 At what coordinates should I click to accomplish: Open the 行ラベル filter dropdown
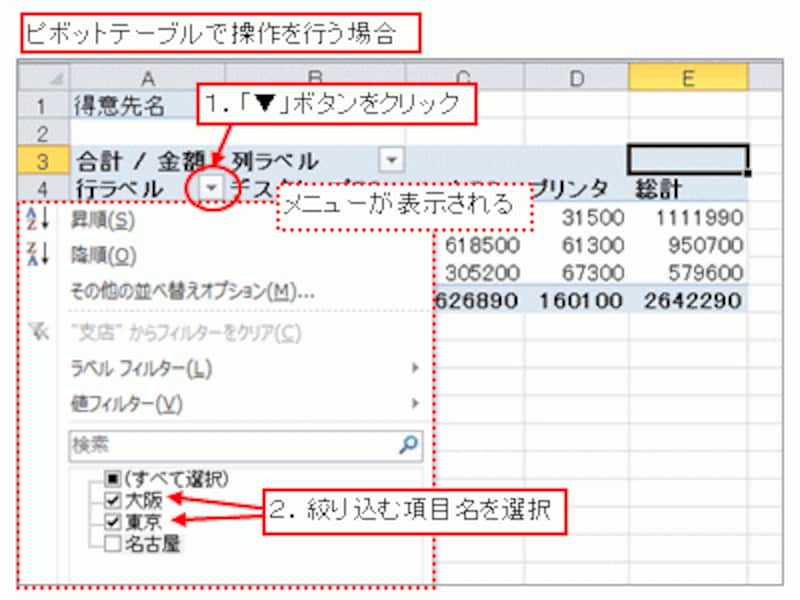tap(211, 189)
